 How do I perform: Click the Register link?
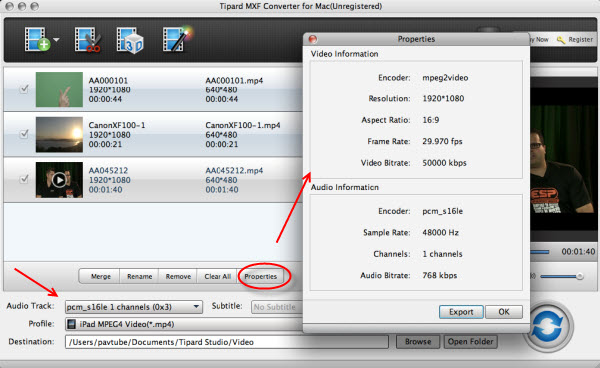(x=580, y=39)
